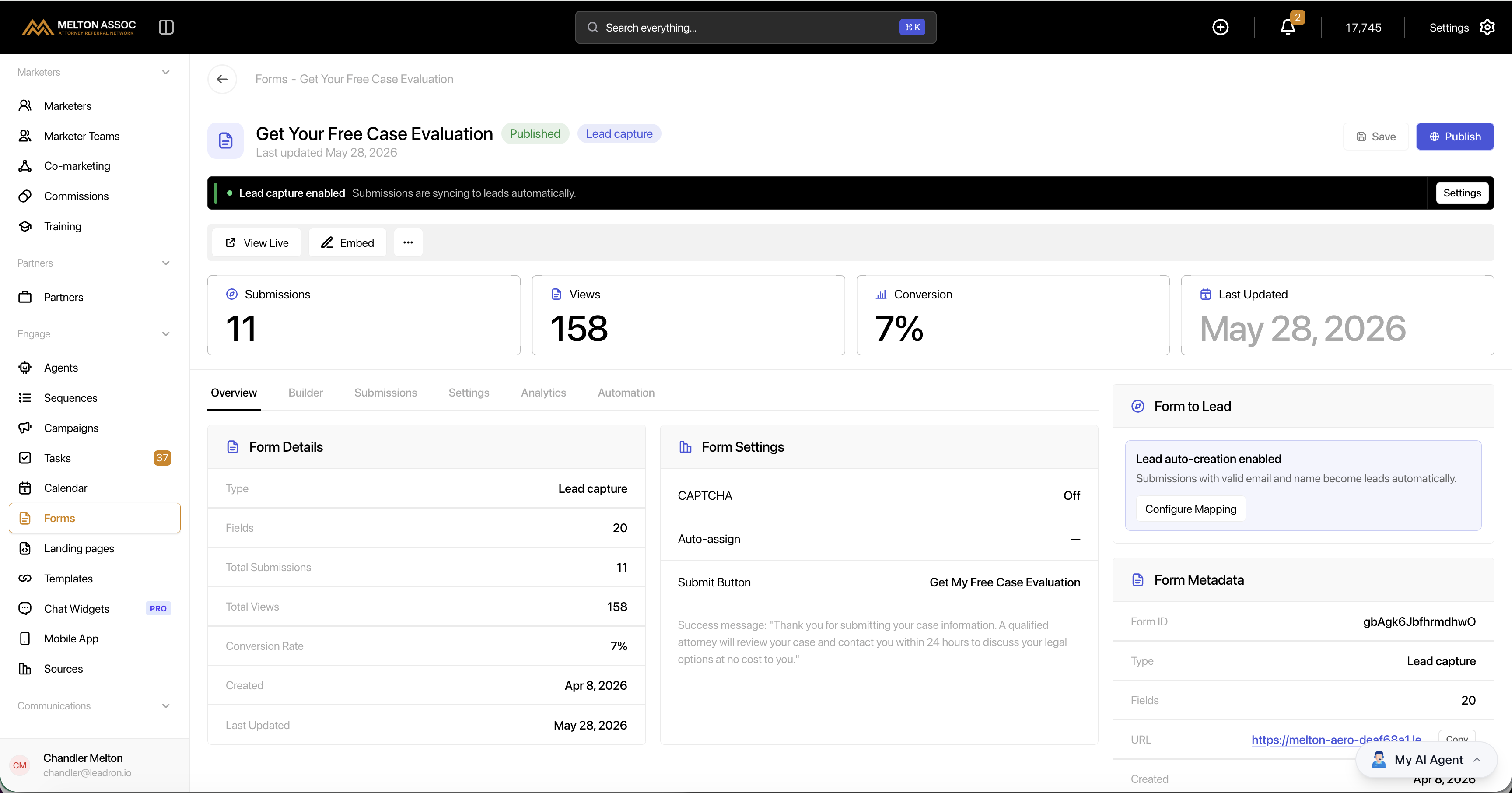Open Settings in lead capture banner
The width and height of the screenshot is (1512, 793).
pyautogui.click(x=1462, y=193)
